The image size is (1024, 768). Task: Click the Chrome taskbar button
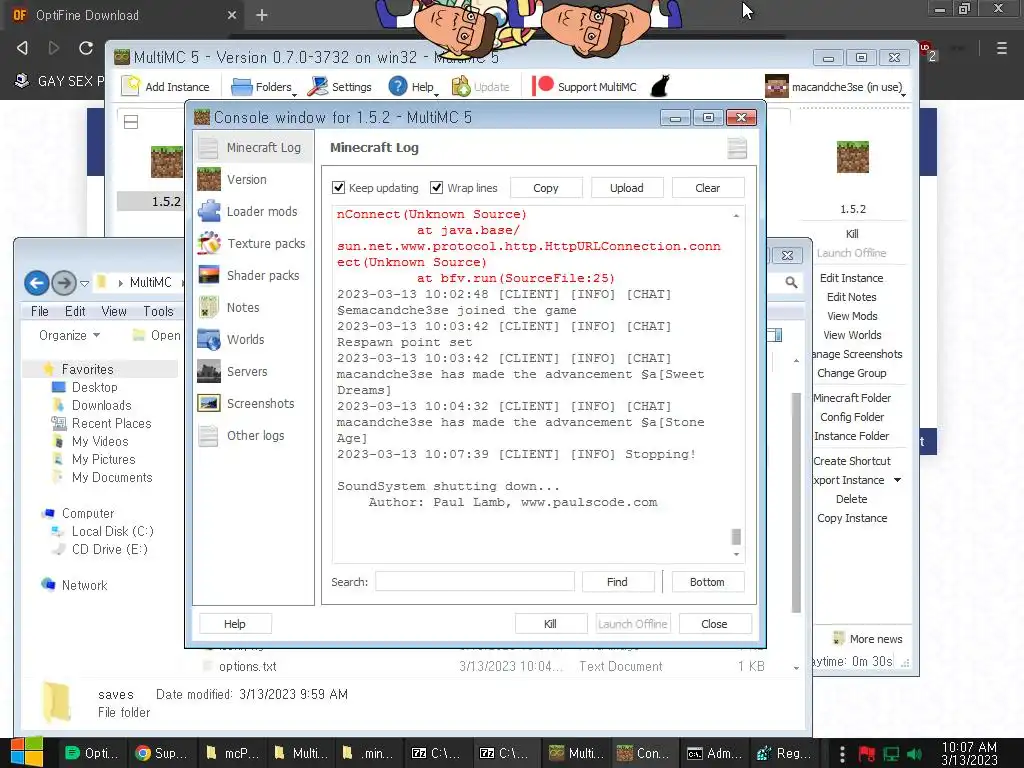click(x=161, y=753)
